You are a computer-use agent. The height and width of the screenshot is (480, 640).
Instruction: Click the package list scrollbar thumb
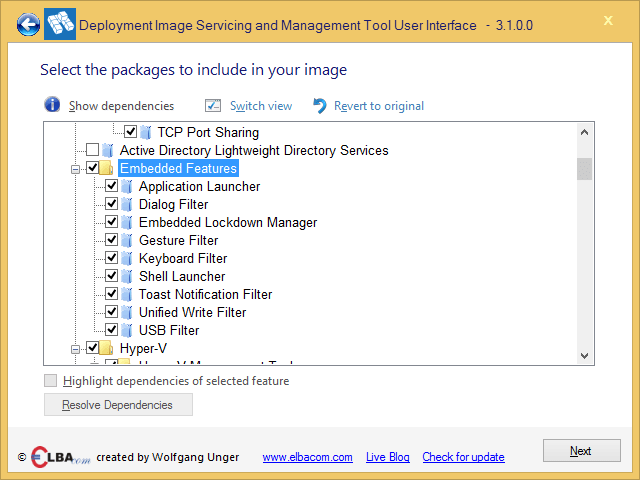[x=584, y=169]
